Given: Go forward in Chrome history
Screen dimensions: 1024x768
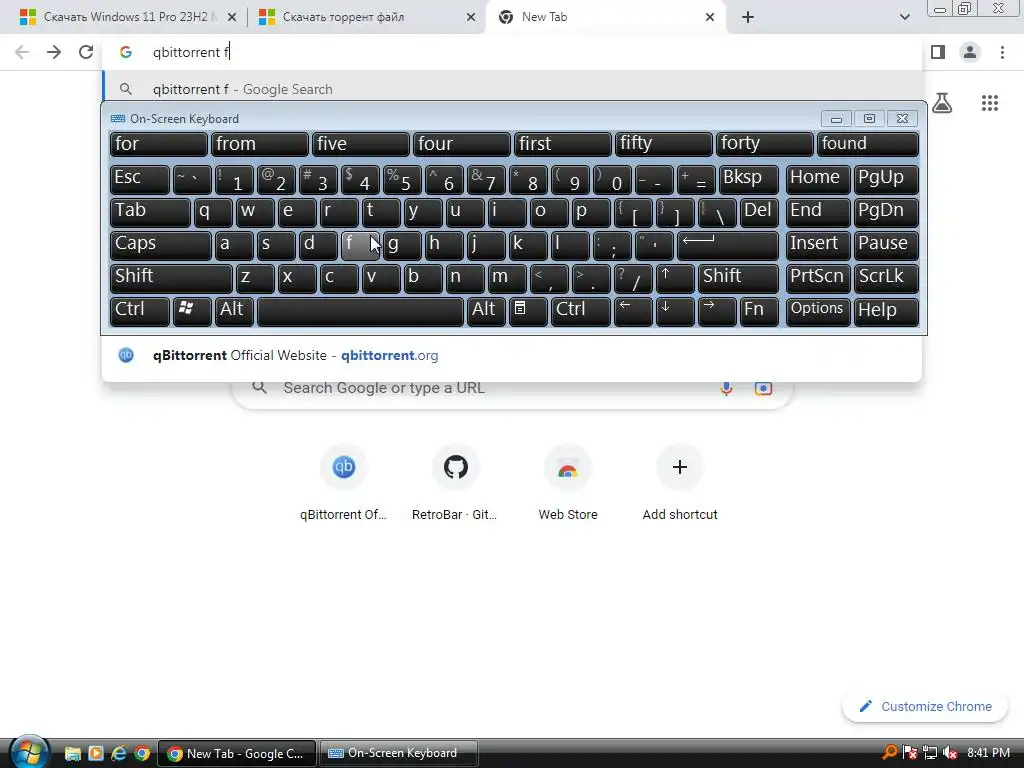Looking at the screenshot, I should pos(54,52).
